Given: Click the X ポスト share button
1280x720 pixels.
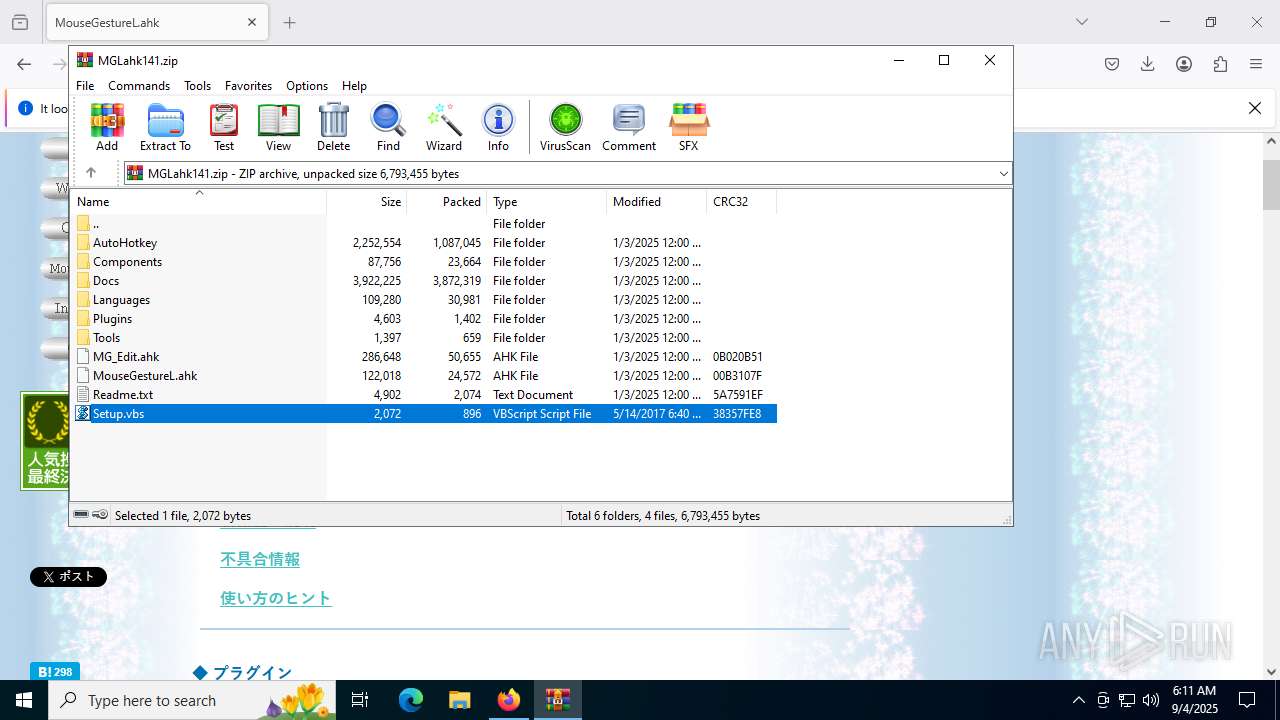Looking at the screenshot, I should (x=68, y=576).
